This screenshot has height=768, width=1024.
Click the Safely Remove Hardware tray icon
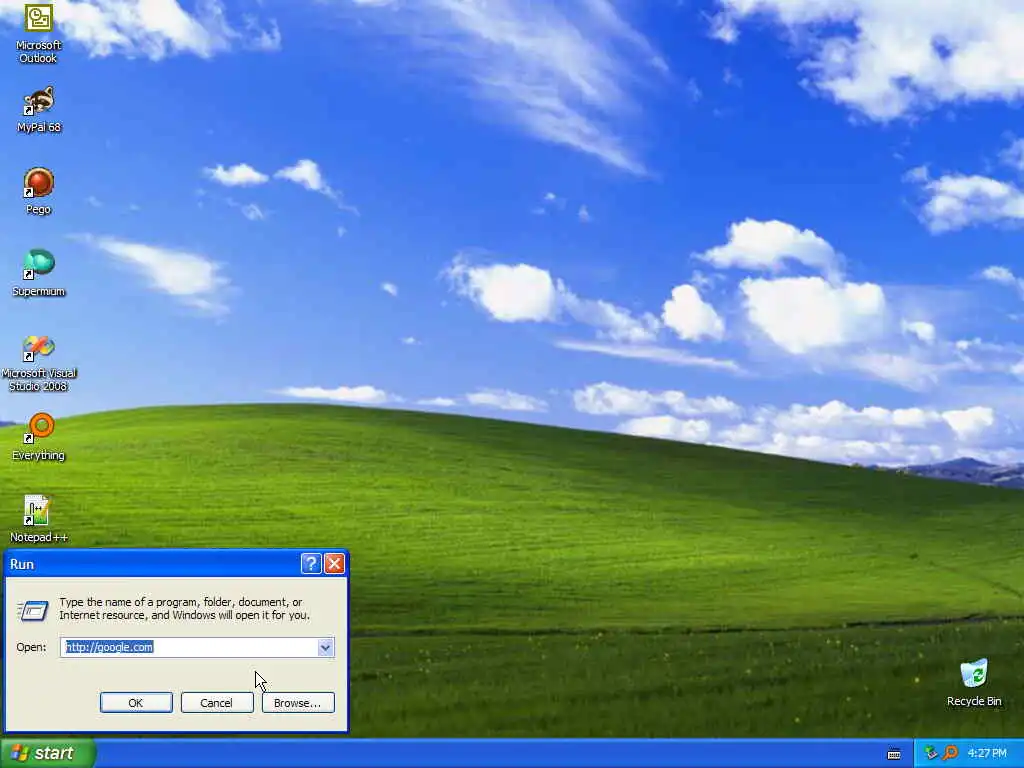coord(931,753)
